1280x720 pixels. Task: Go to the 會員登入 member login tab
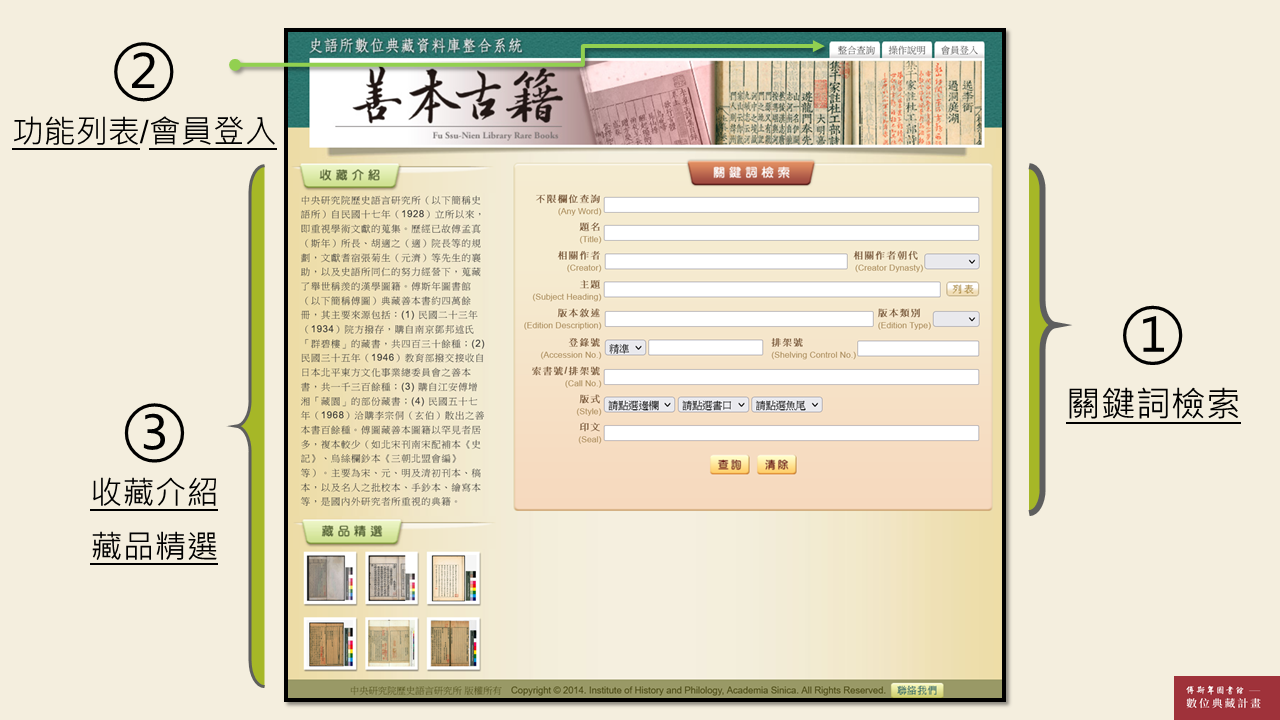(960, 50)
